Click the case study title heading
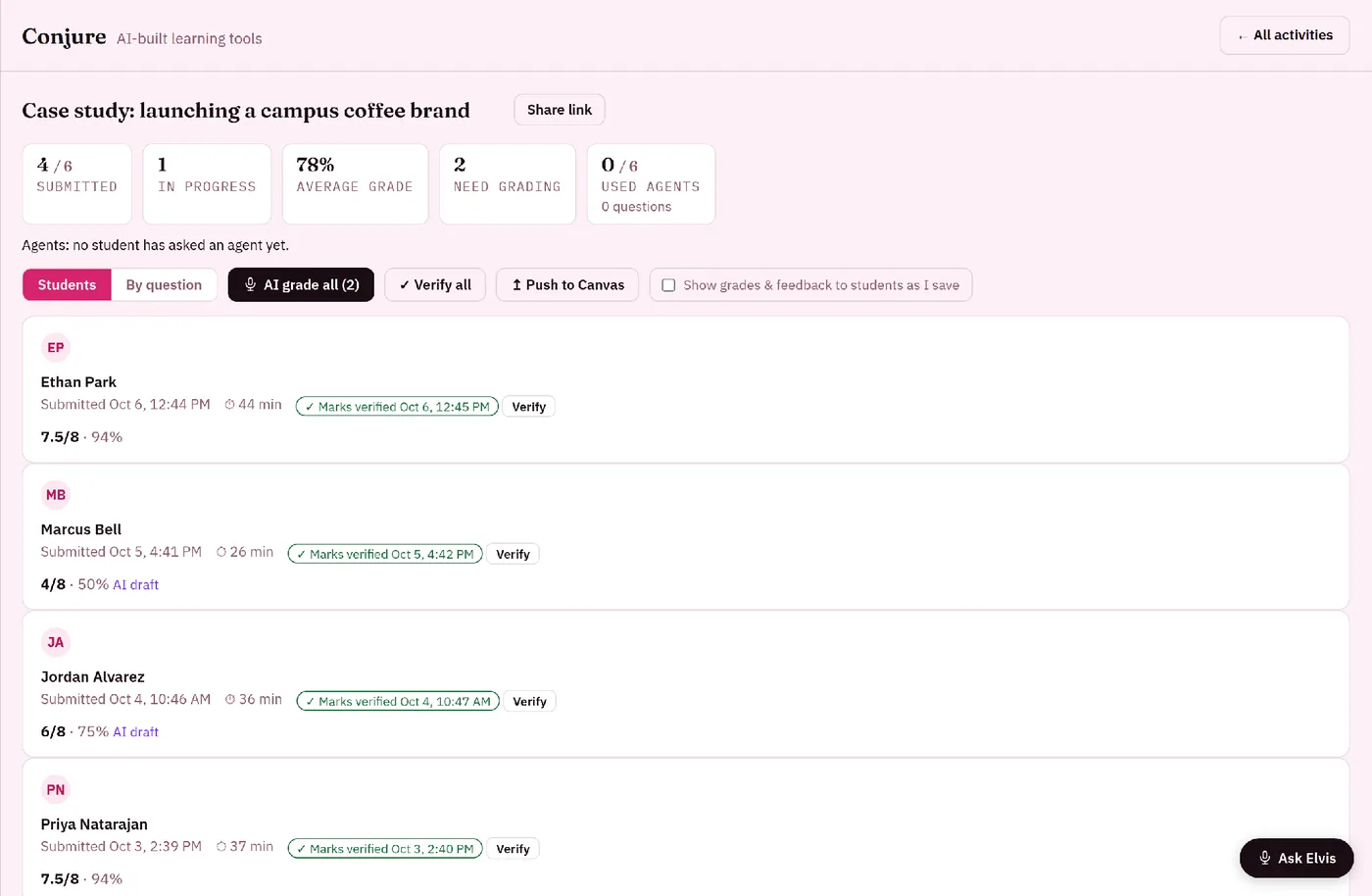 pos(246,111)
